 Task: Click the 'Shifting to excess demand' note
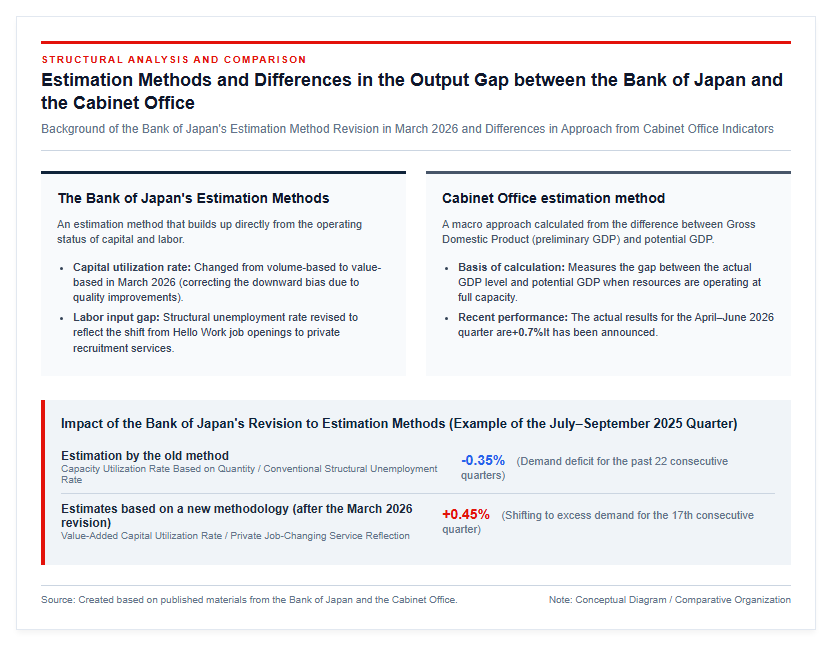pyautogui.click(x=598, y=522)
